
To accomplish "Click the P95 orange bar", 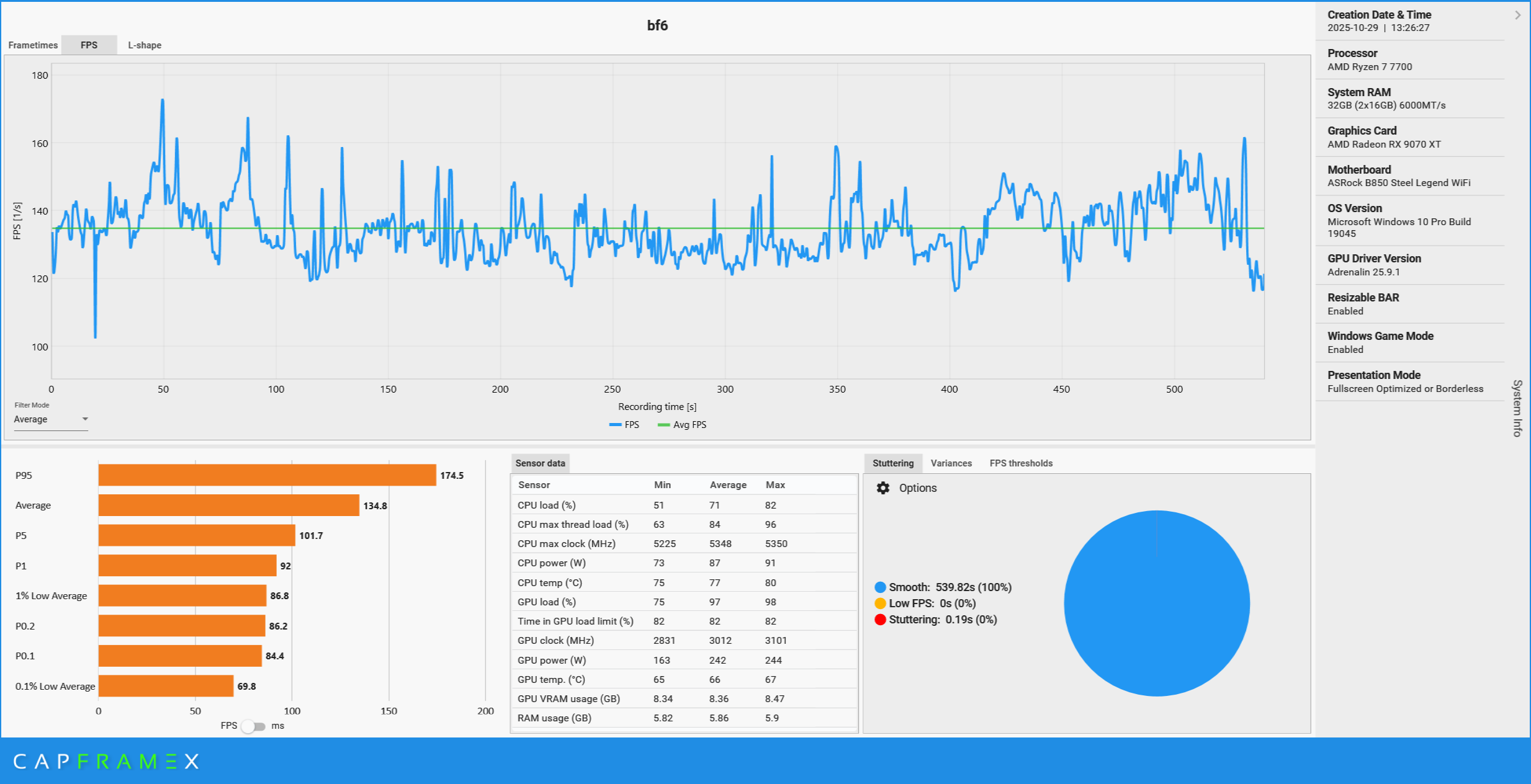I will tap(267, 475).
